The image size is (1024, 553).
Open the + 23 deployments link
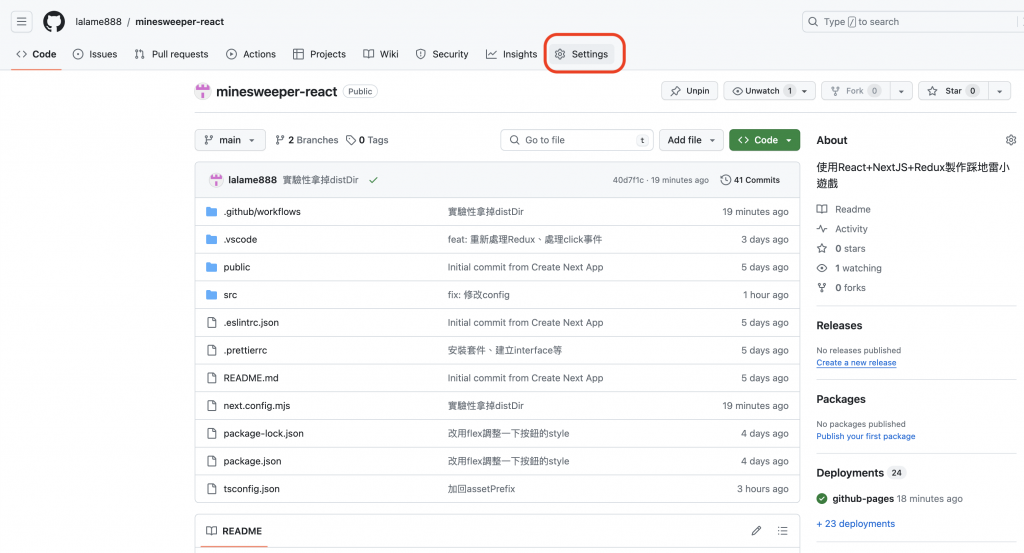pyautogui.click(x=856, y=524)
